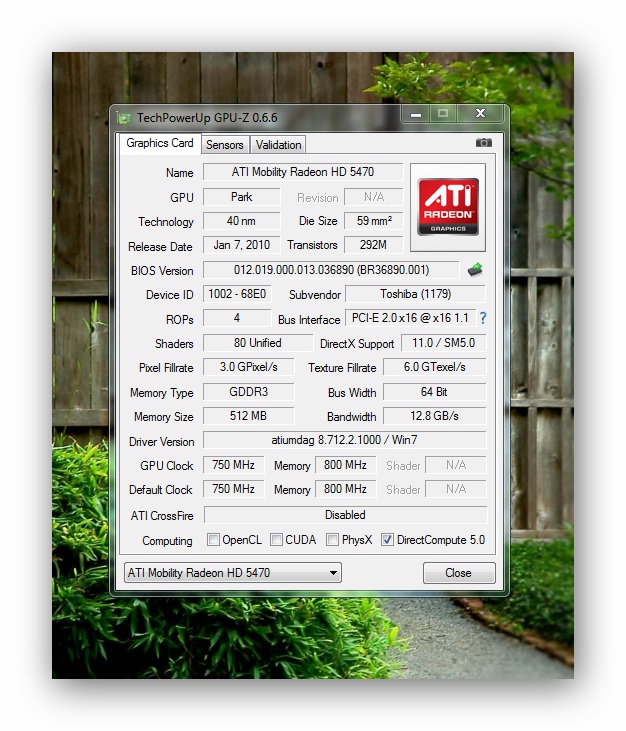Click the Transistors field 292M
The image size is (626, 731).
coord(374,245)
